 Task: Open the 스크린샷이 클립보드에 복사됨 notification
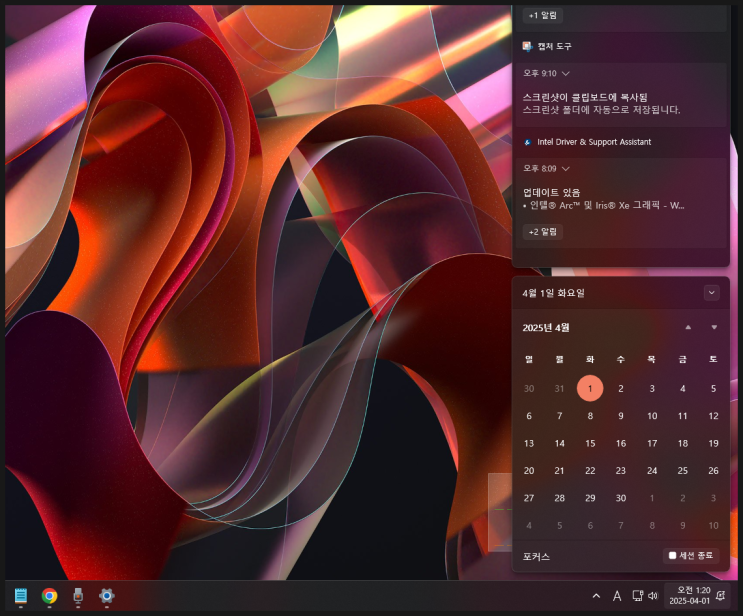tap(621, 95)
